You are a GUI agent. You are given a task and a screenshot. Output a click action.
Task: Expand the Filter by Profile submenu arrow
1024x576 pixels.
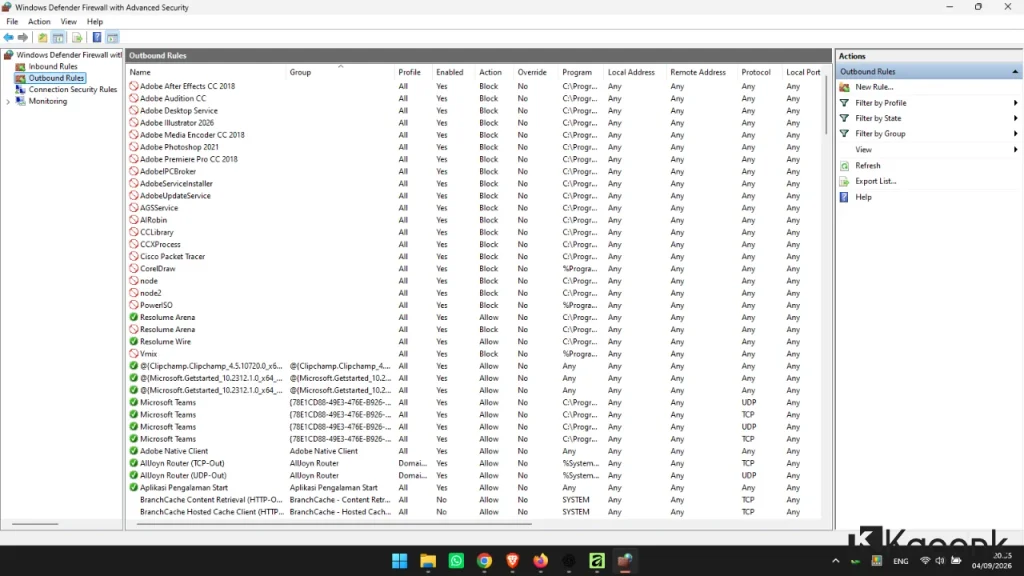[1016, 103]
